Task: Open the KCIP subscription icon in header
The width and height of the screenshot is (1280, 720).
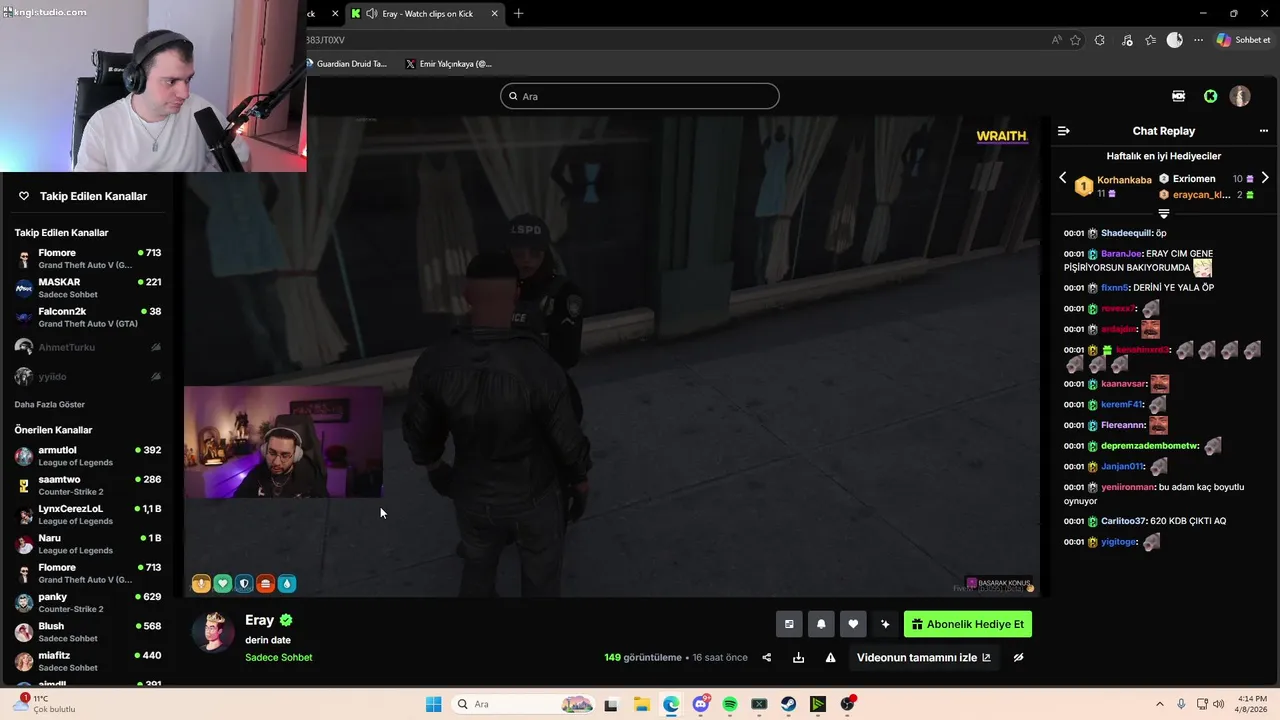Action: tap(1178, 96)
